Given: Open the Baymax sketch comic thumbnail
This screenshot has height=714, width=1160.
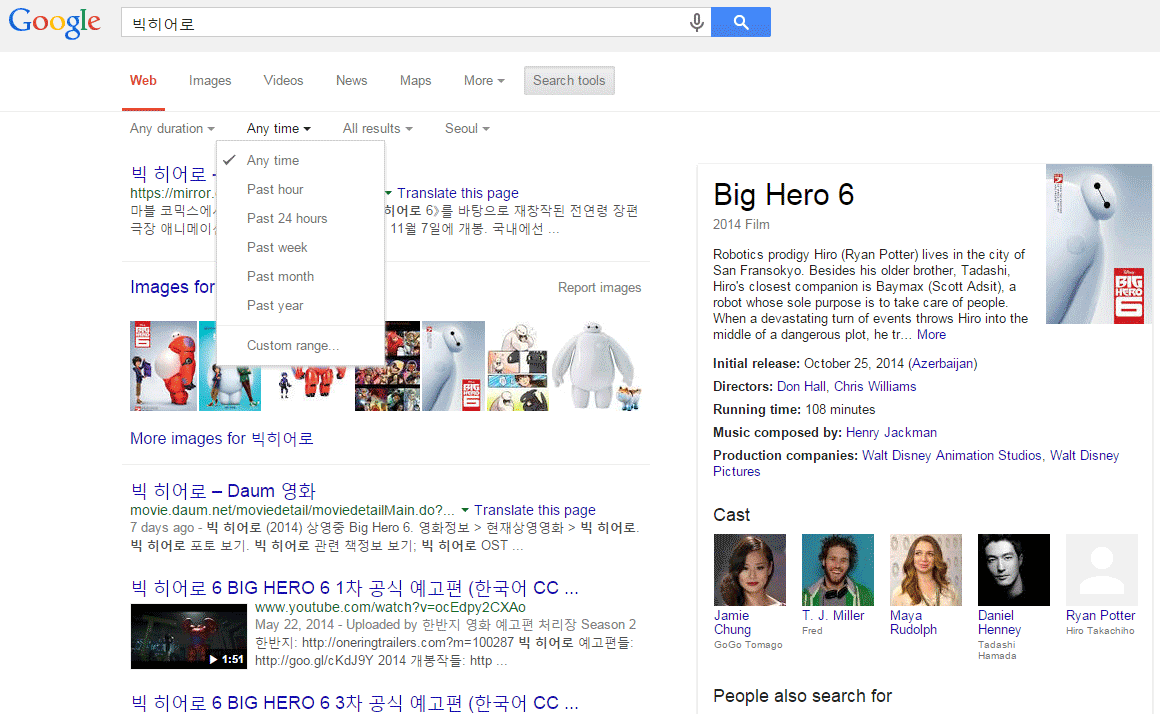Looking at the screenshot, I should click(x=517, y=366).
